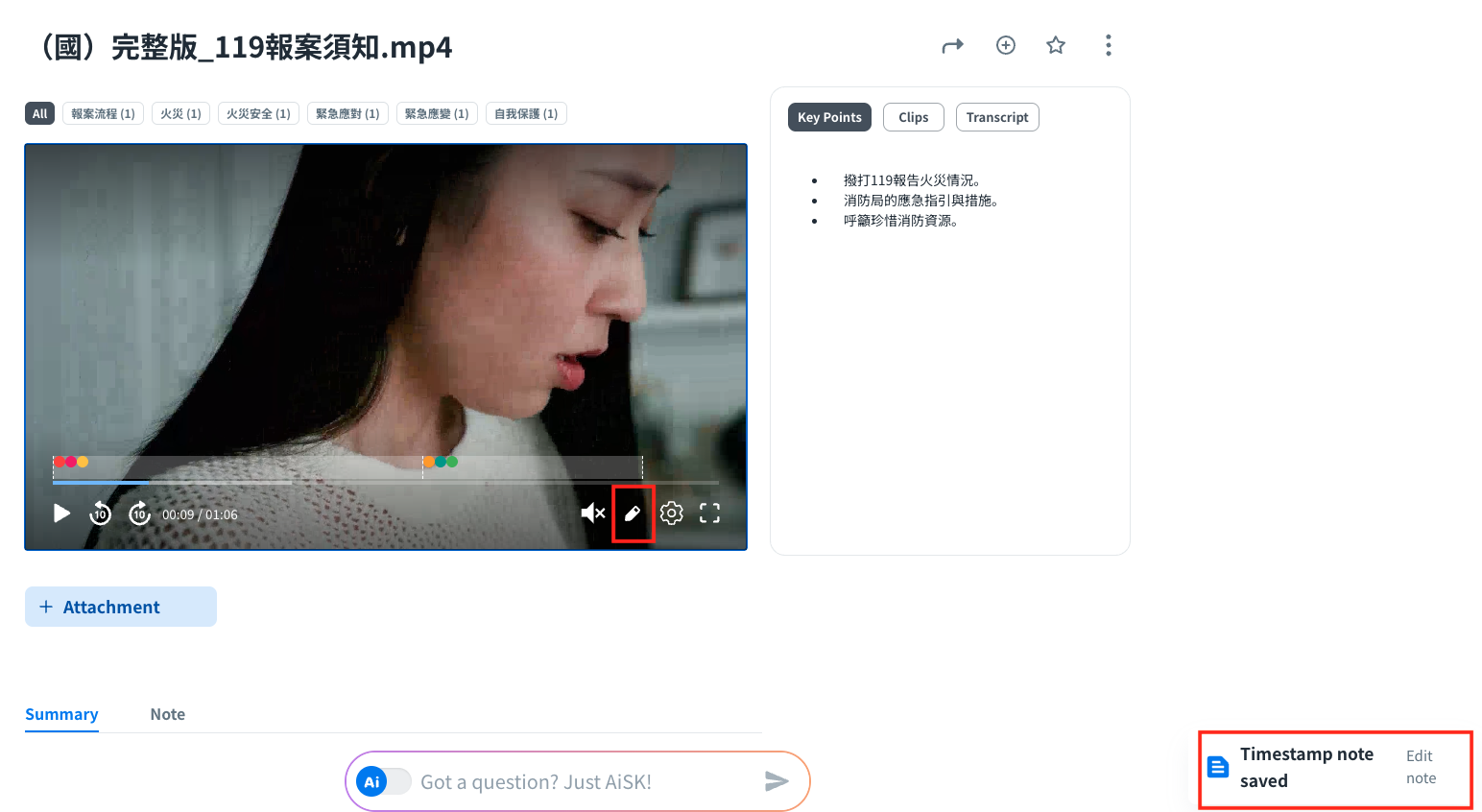Open the three-dot more options menu

coord(1108,45)
